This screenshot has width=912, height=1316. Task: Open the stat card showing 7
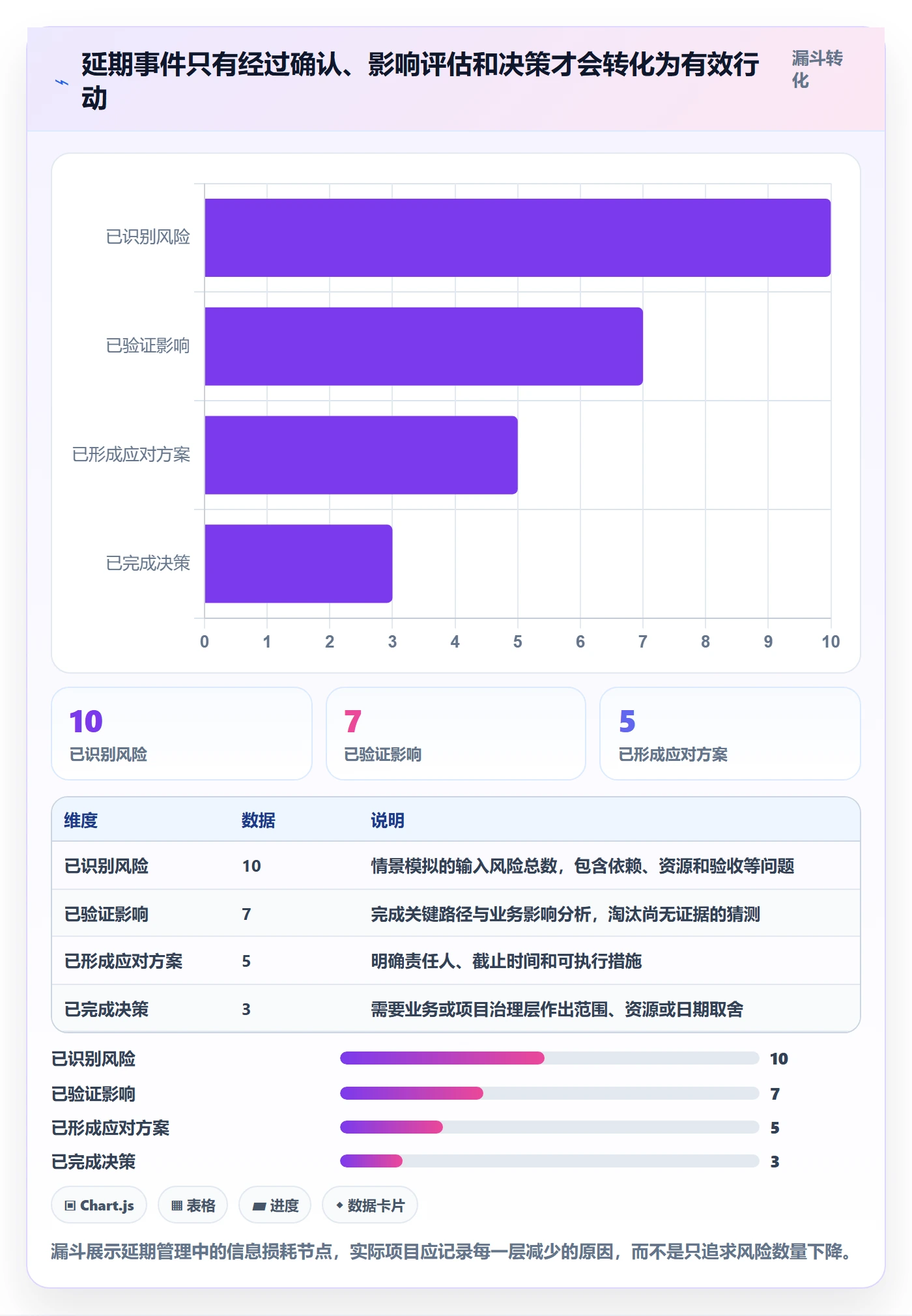pyautogui.click(x=456, y=734)
